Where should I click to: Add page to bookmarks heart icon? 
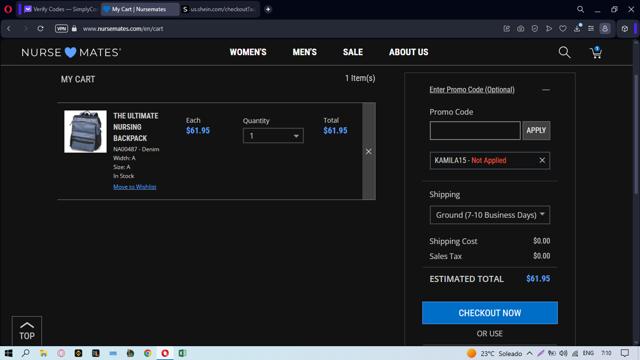click(x=562, y=29)
